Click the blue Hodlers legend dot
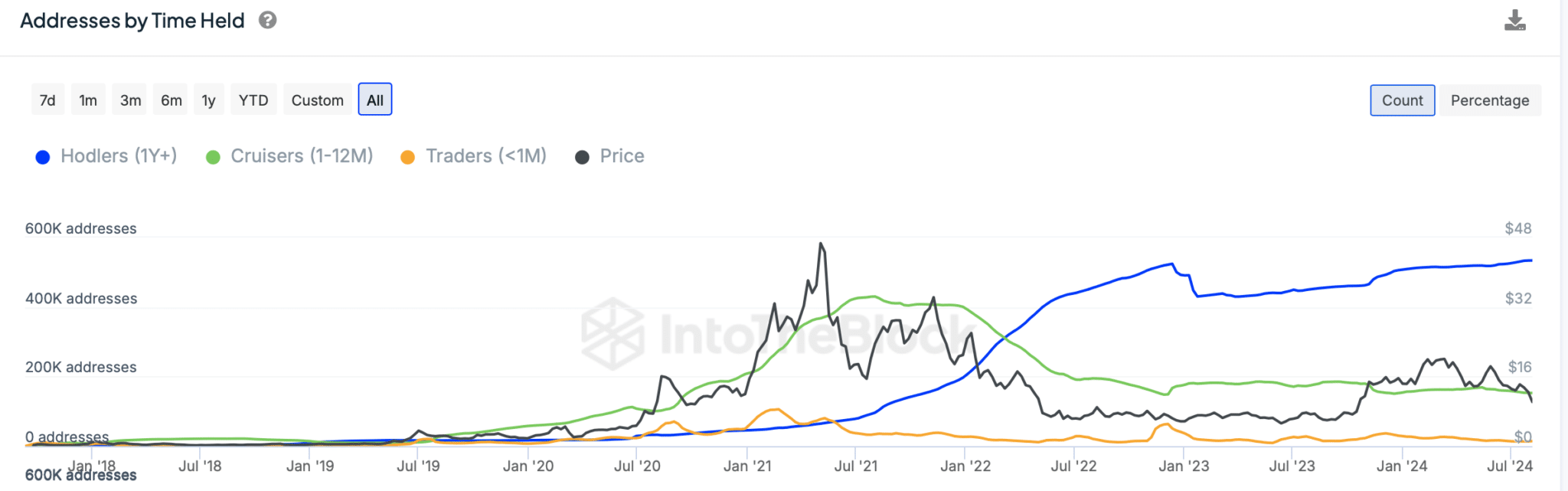This screenshot has width=1568, height=491. (x=43, y=157)
